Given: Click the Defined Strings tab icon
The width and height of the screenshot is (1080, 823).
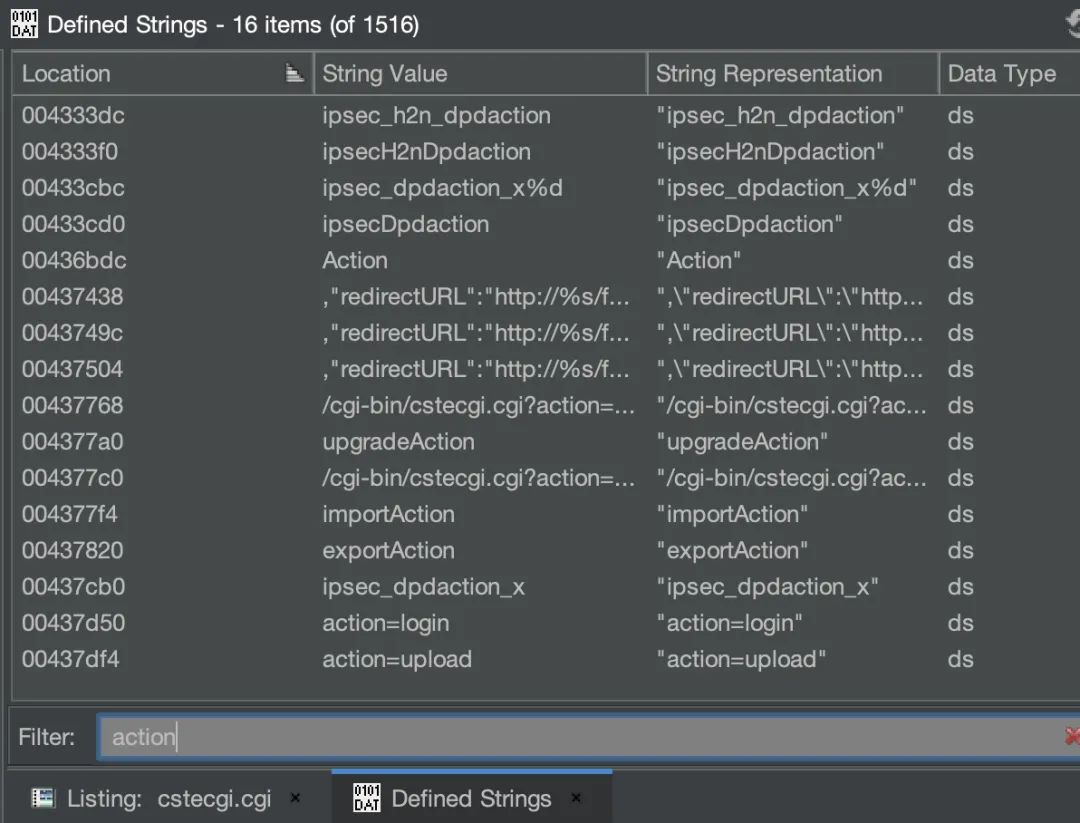Looking at the screenshot, I should click(366, 798).
